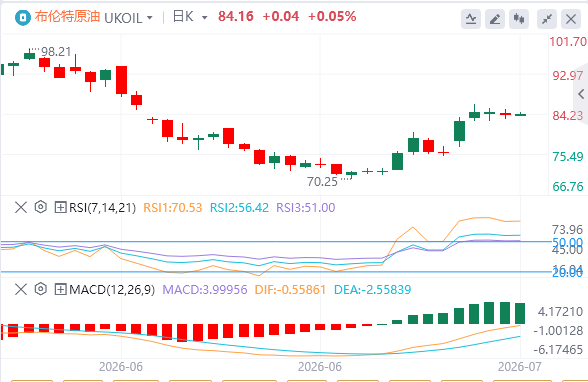Click the 2026-07 date axis marker

pyautogui.click(x=519, y=366)
